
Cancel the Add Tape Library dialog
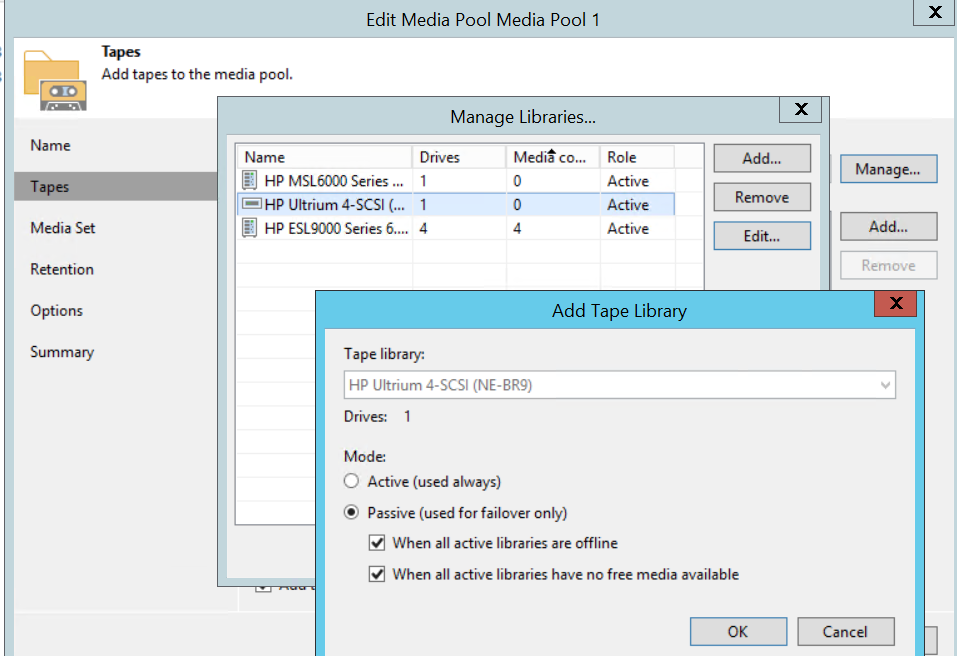point(845,632)
